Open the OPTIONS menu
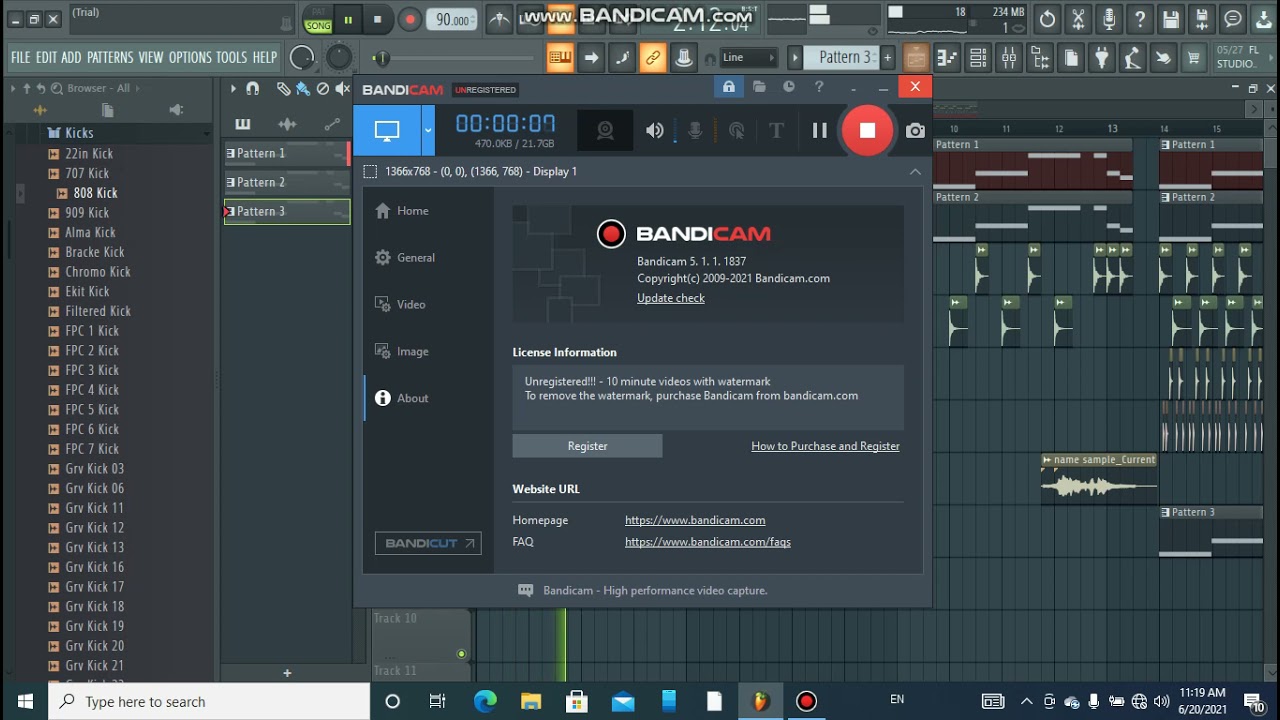The height and width of the screenshot is (720, 1280). (x=190, y=58)
